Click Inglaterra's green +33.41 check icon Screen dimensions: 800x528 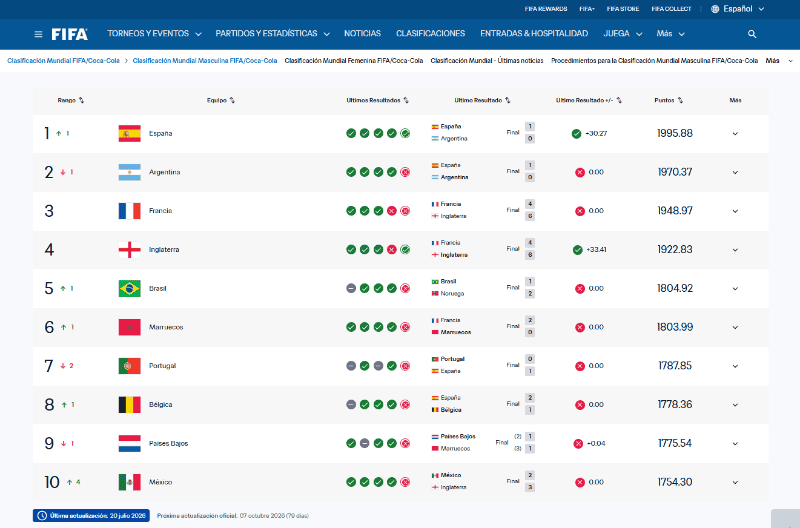click(x=577, y=250)
